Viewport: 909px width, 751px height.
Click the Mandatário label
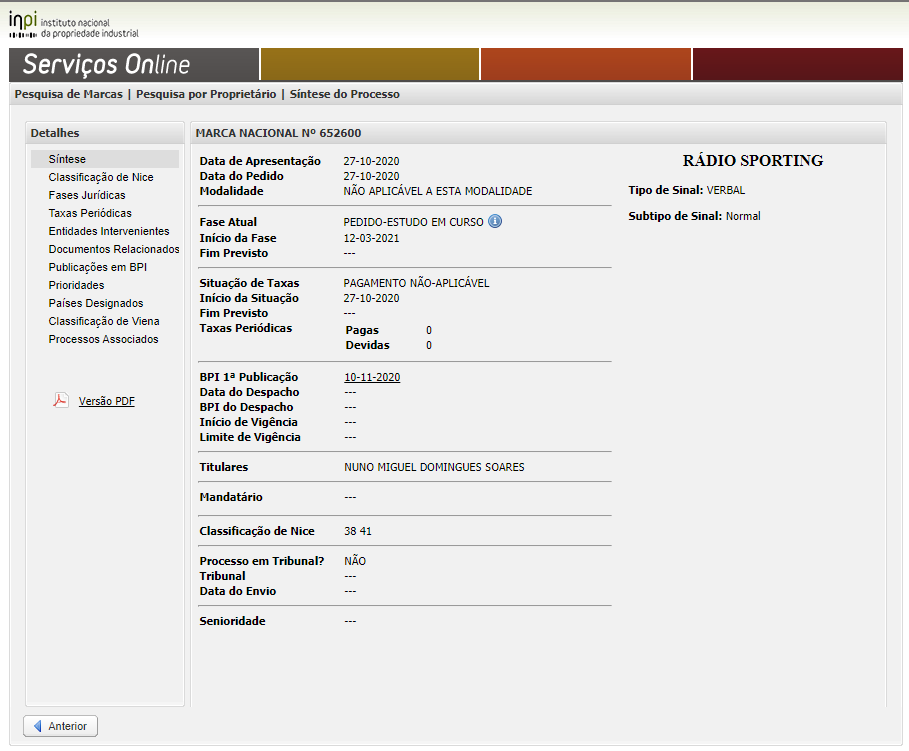click(x=231, y=496)
